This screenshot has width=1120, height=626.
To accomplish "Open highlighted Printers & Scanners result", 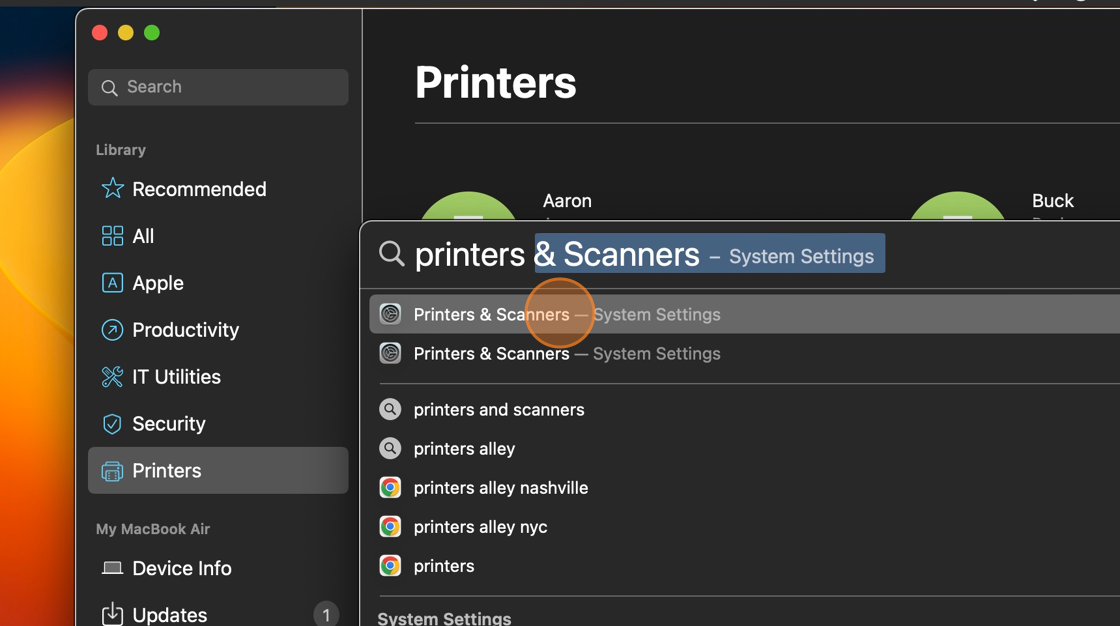I will pyautogui.click(x=744, y=314).
